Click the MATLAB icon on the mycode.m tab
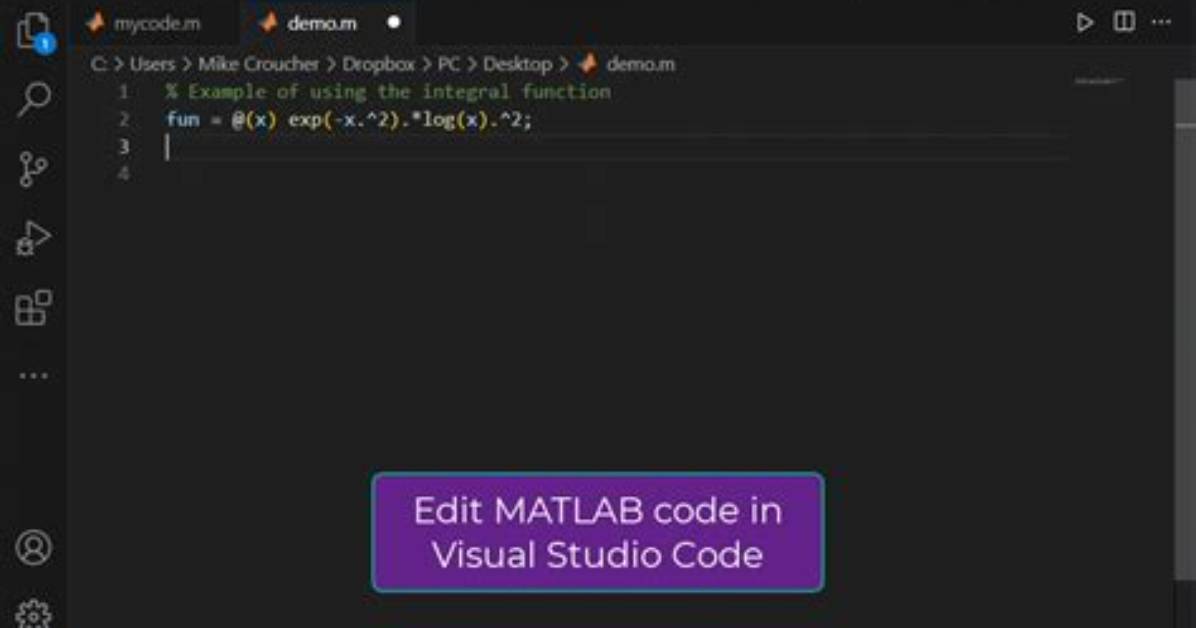Screen dimensions: 1196x628 click(95, 23)
